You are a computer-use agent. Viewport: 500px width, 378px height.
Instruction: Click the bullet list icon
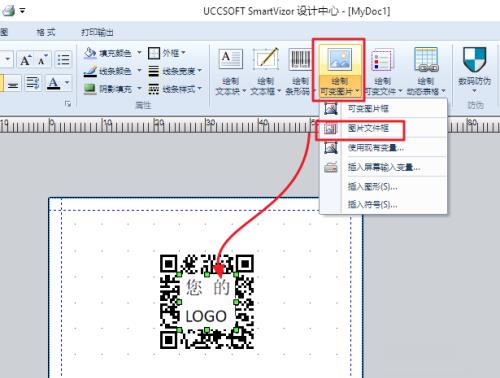coord(63,60)
